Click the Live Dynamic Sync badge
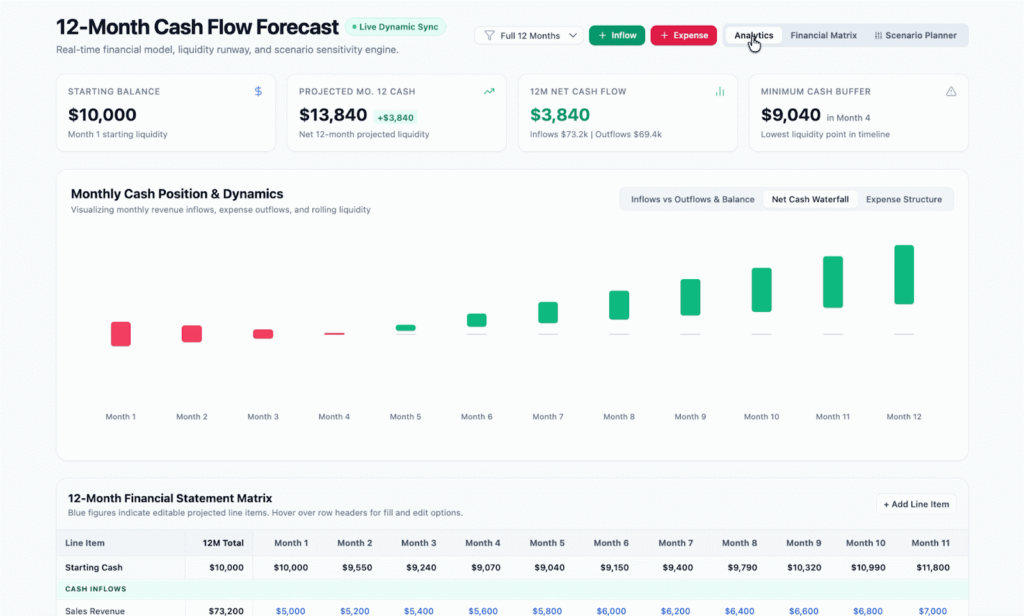 click(395, 27)
